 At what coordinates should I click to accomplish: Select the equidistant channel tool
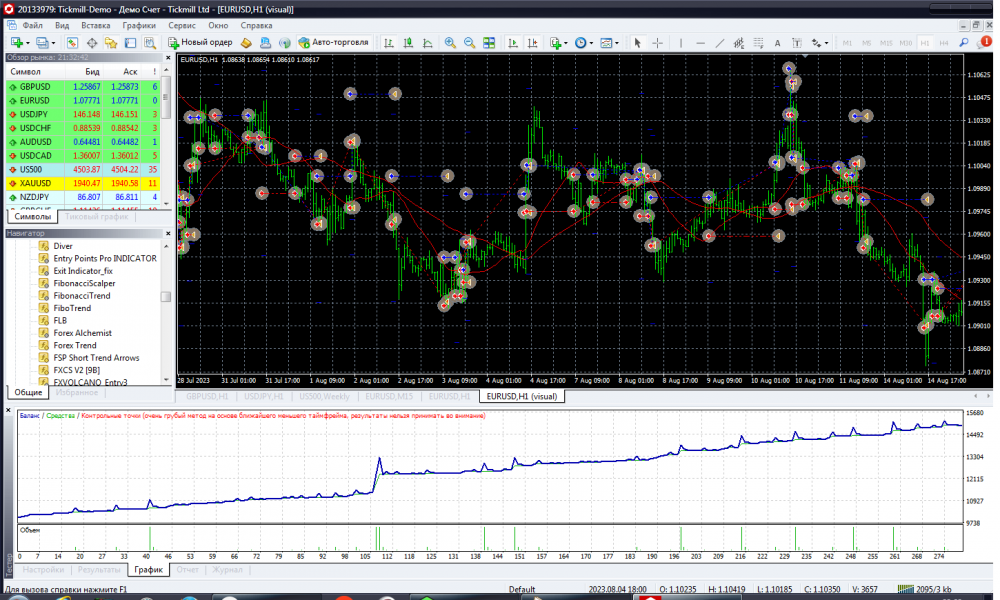(x=739, y=43)
